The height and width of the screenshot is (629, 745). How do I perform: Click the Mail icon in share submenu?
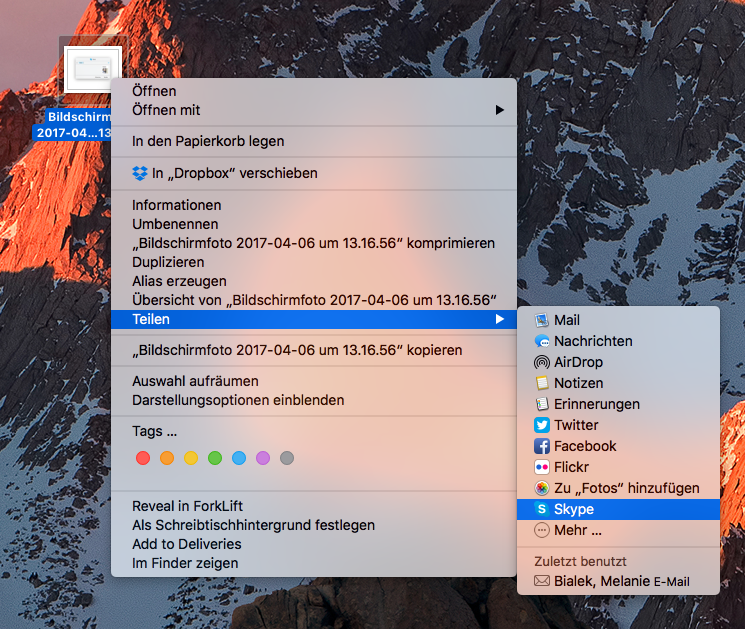click(542, 320)
